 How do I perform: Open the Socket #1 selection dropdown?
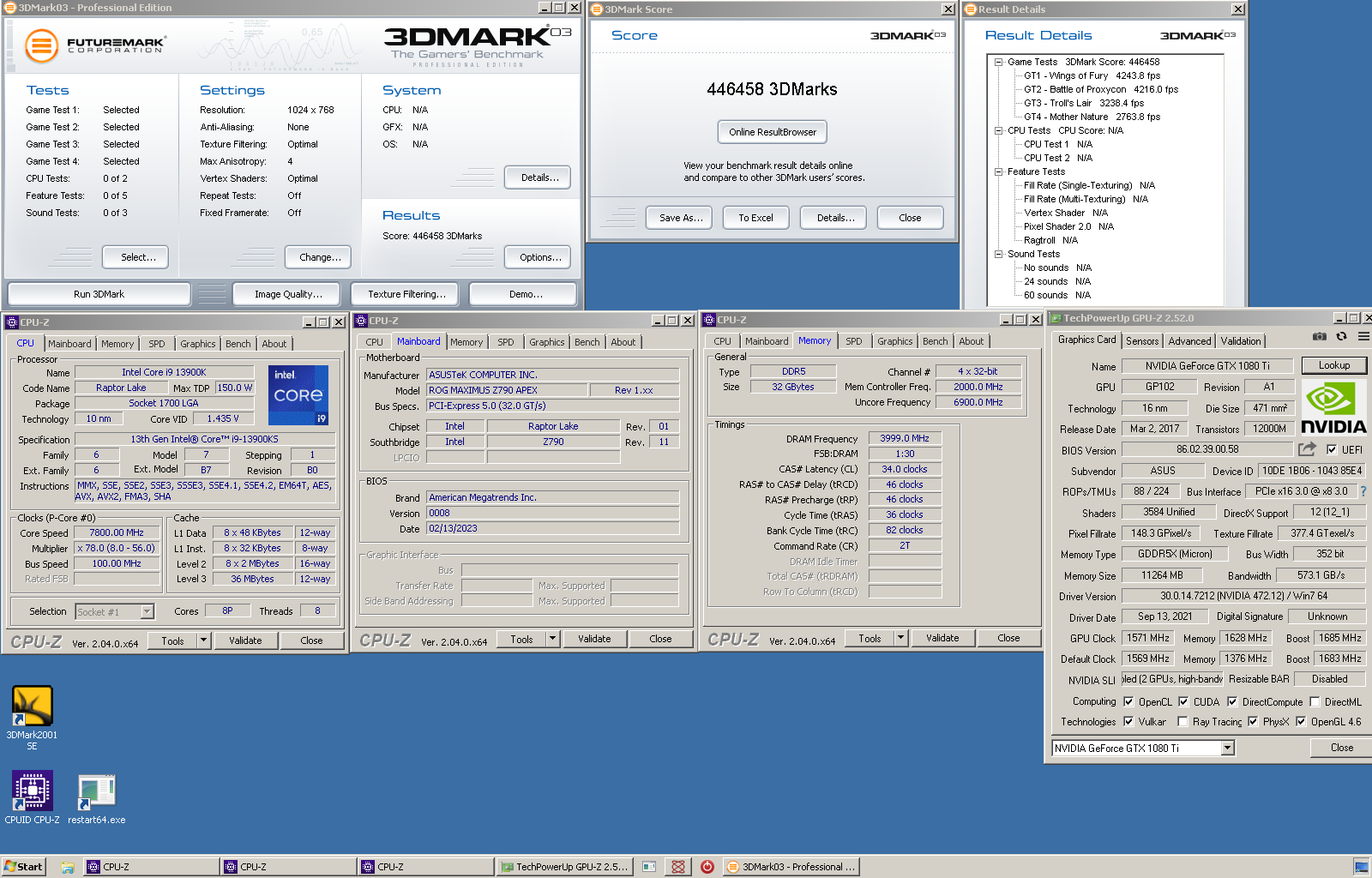coord(147,611)
